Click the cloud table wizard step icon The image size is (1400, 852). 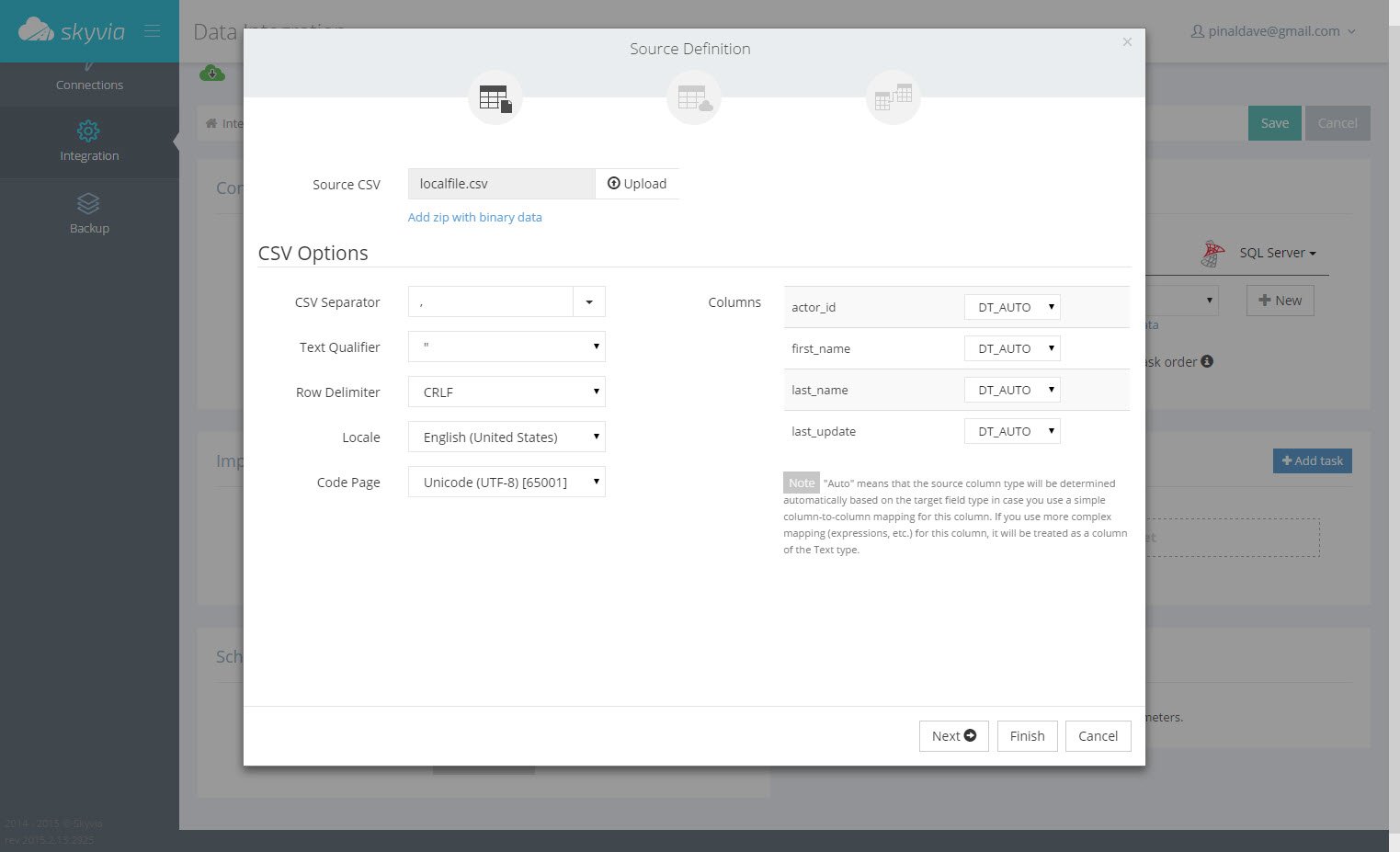coord(694,97)
